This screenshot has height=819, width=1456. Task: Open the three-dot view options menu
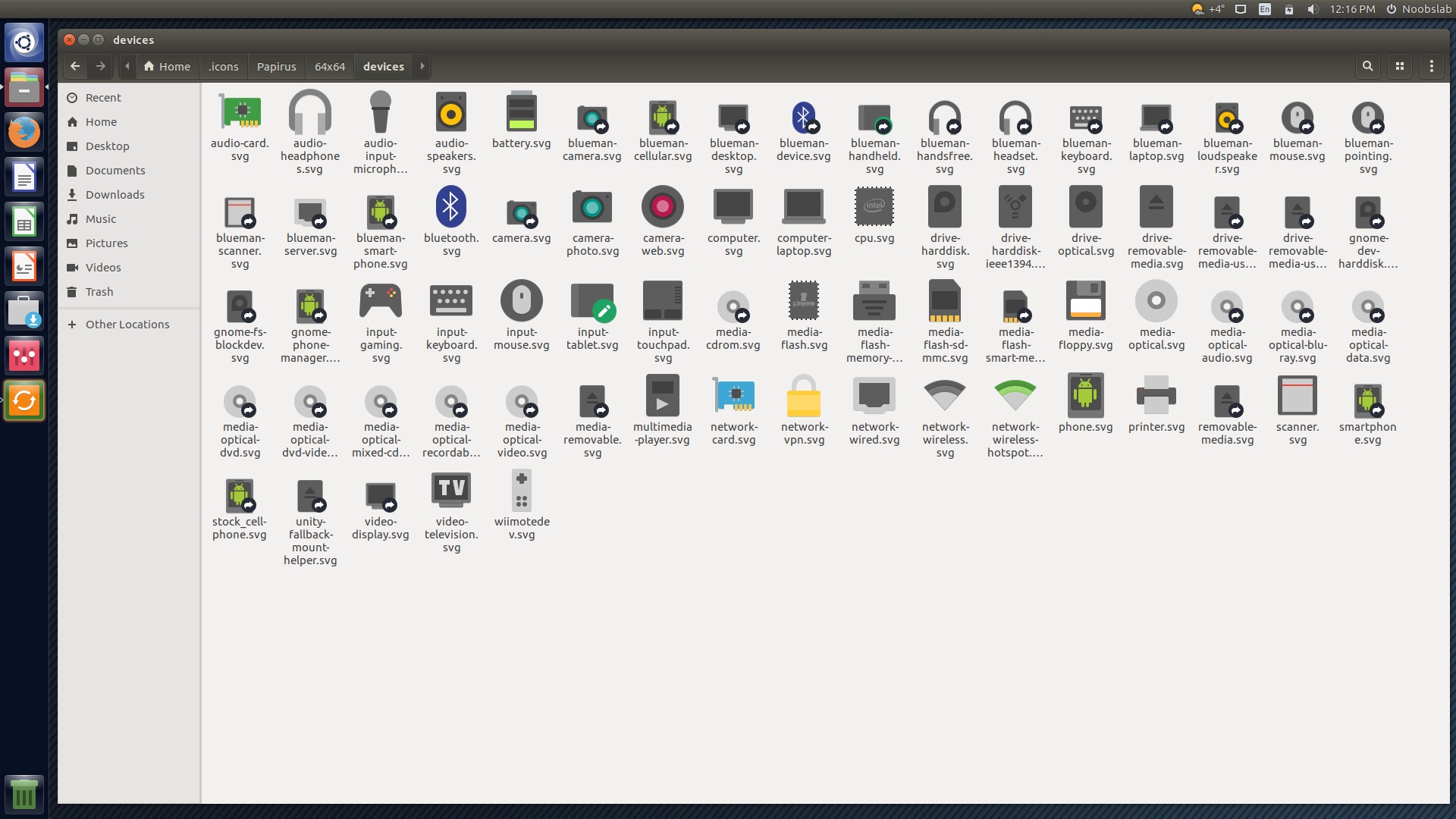tap(1431, 66)
